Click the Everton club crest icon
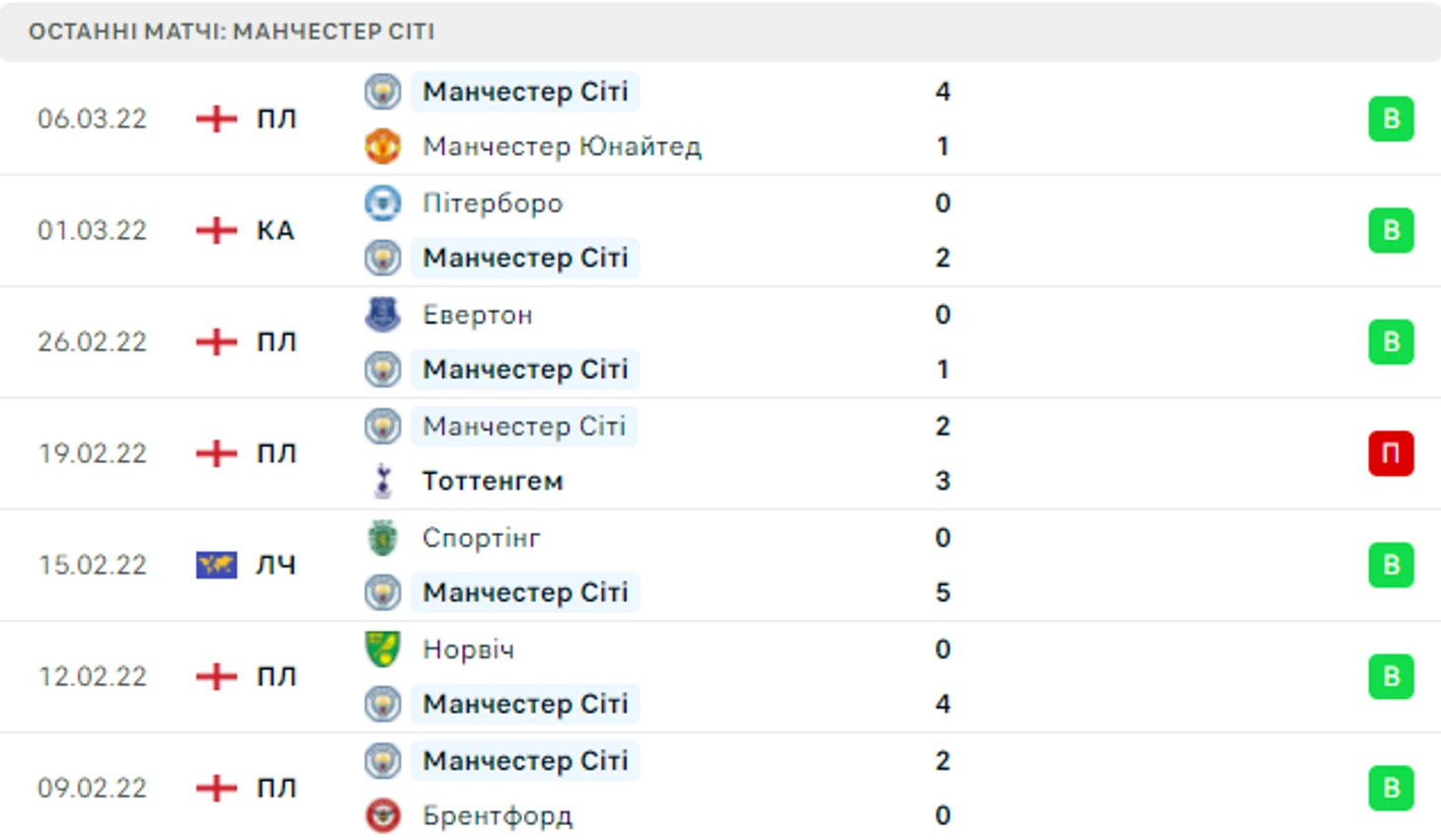Screen dimensions: 1441x840 coord(382,314)
